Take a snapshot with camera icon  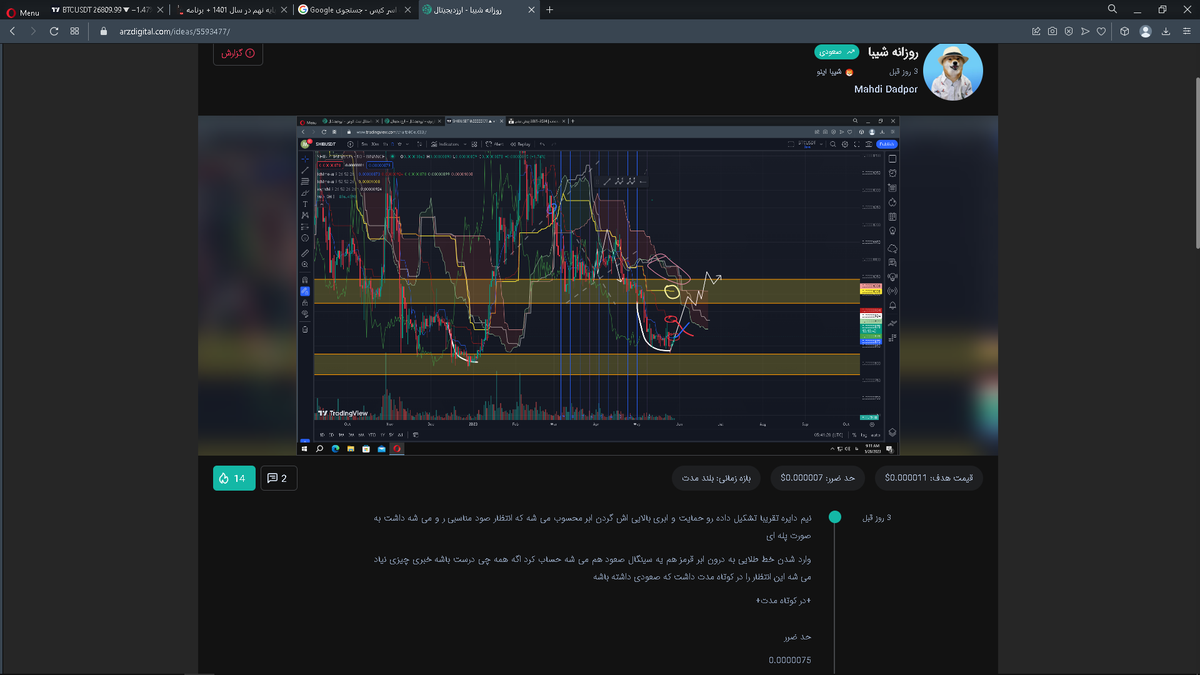click(x=1053, y=31)
